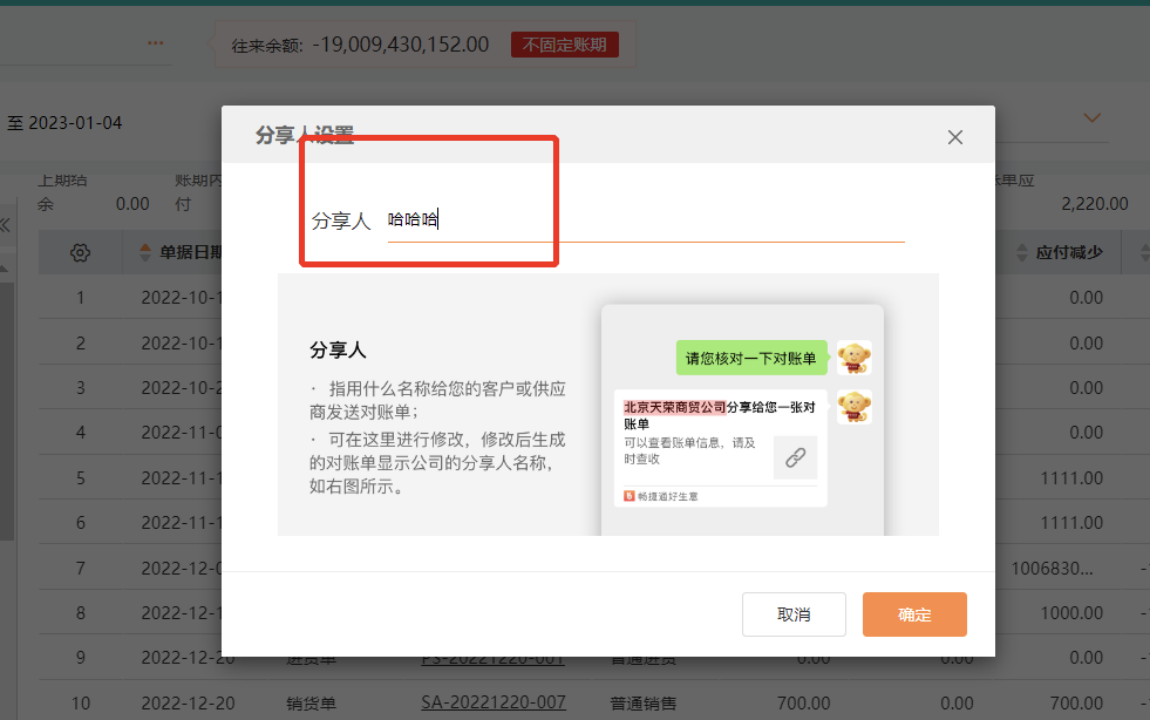
Task: Click 销货单 cell in row 10
Action: point(311,704)
